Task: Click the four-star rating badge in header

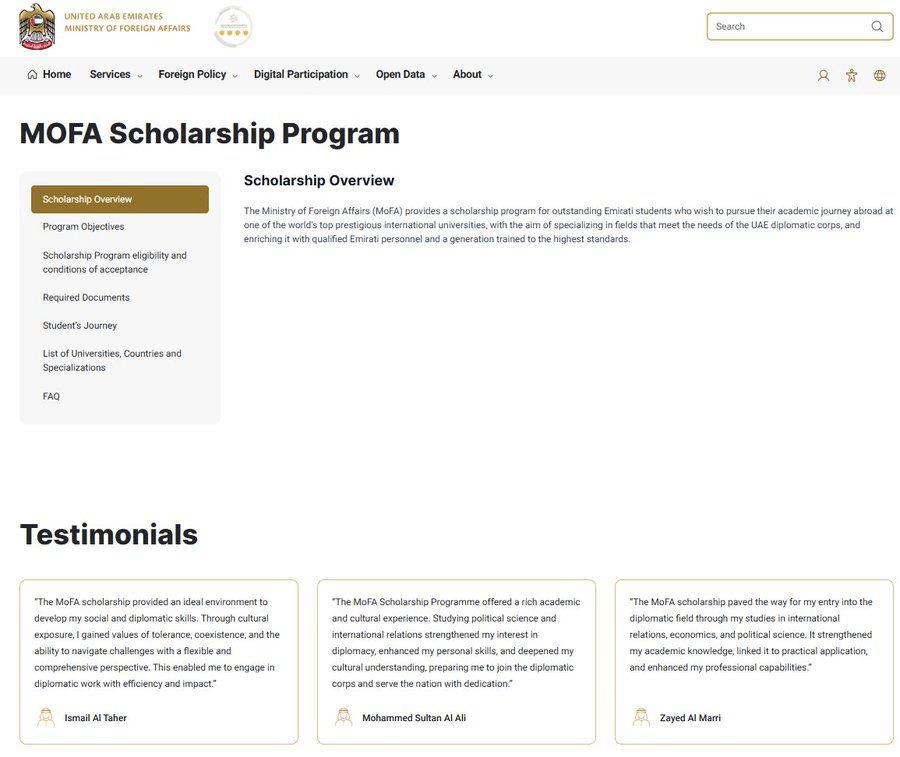Action: coord(233,27)
